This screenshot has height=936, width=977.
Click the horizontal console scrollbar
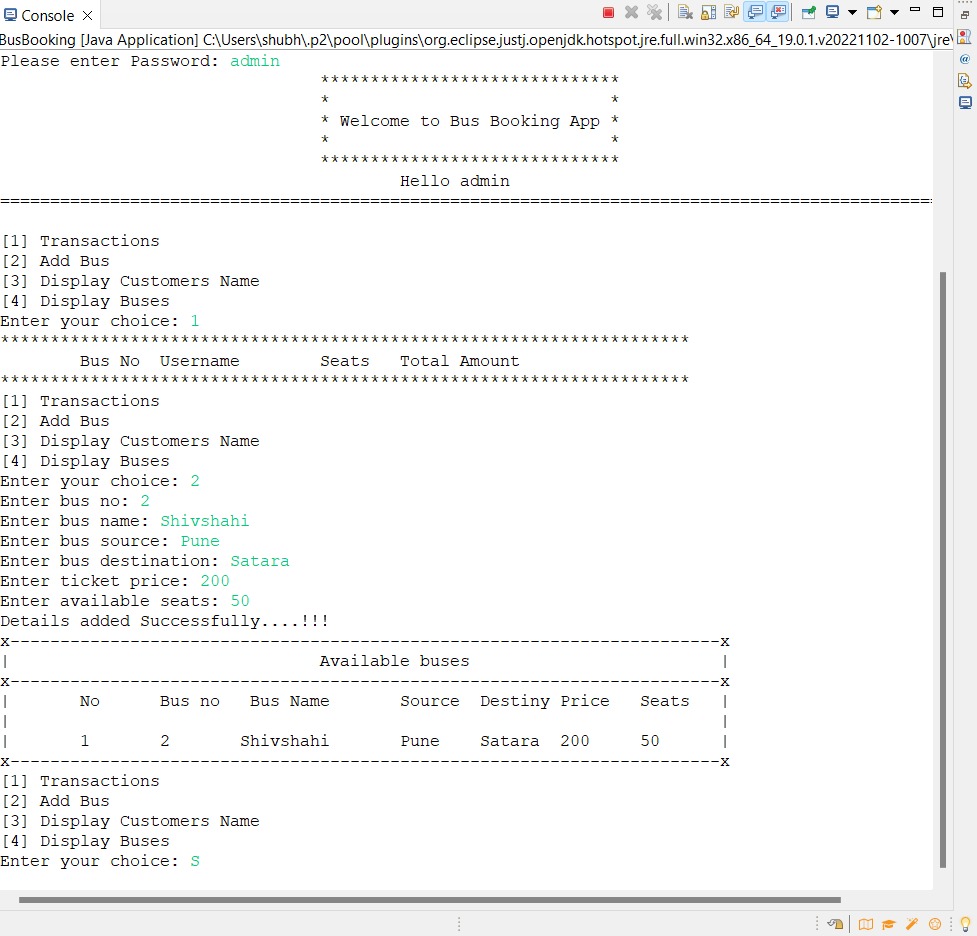pyautogui.click(x=429, y=900)
